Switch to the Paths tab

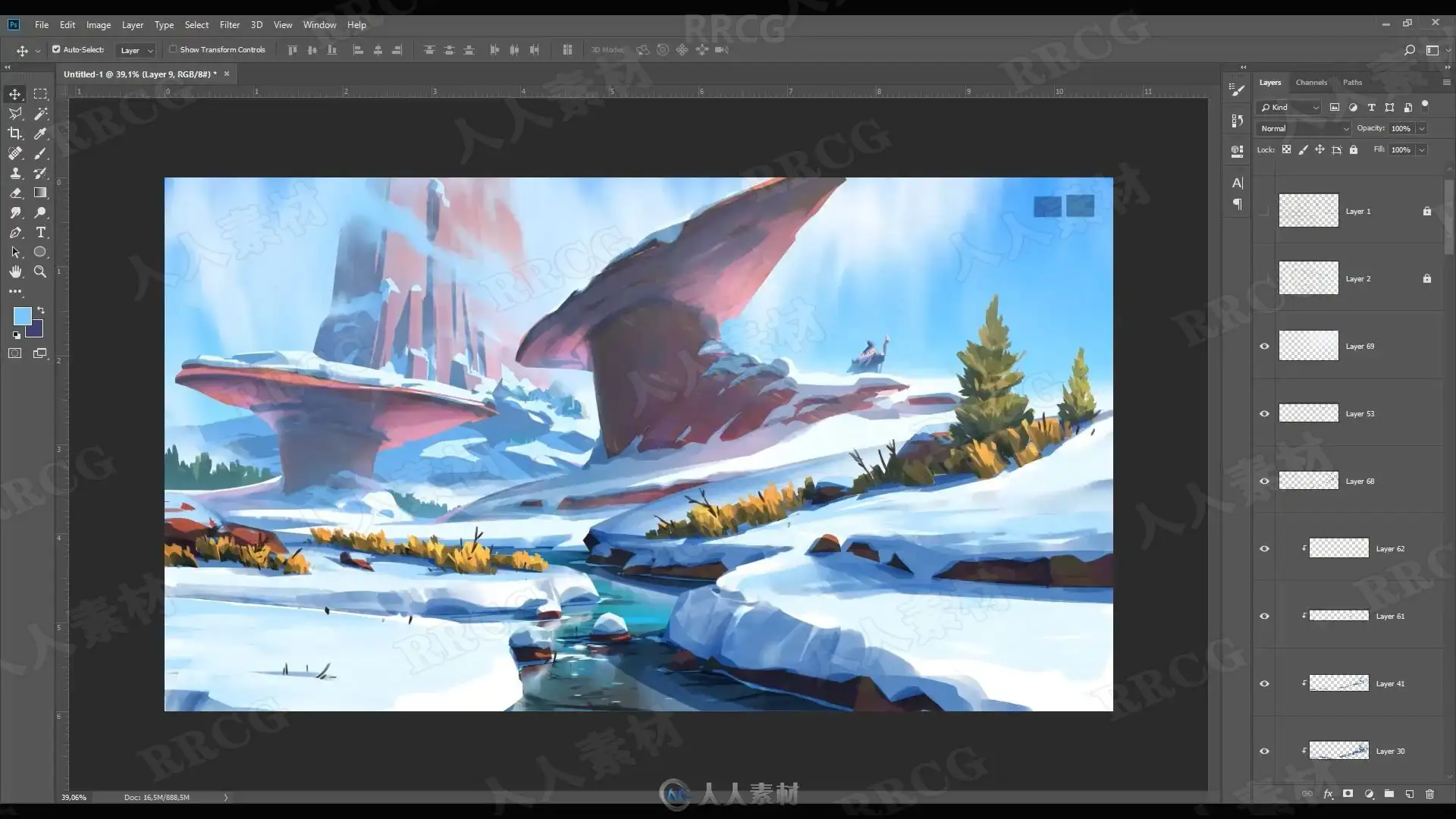pos(1352,83)
